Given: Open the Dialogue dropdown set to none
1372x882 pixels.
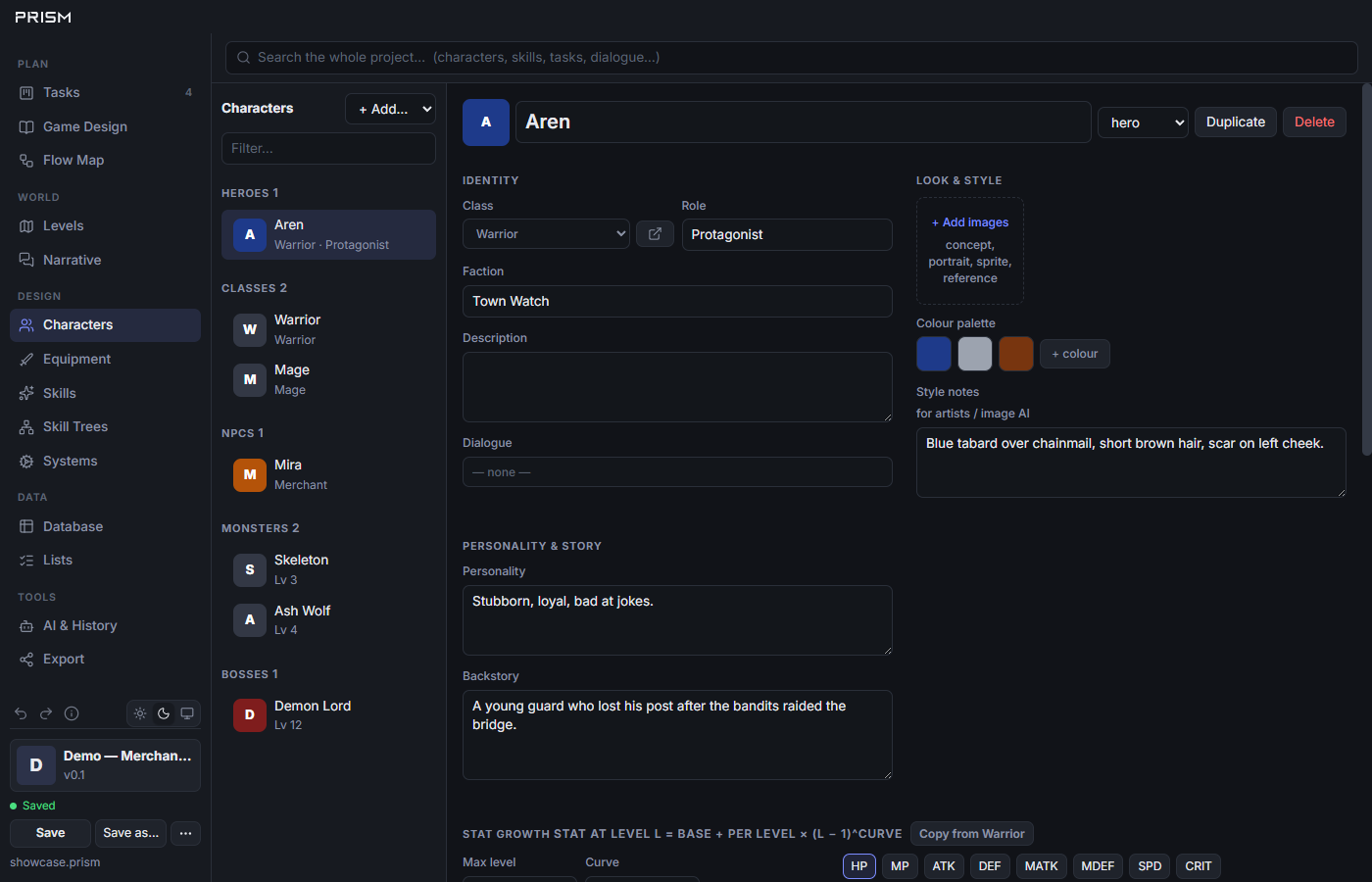Looking at the screenshot, I should [677, 472].
